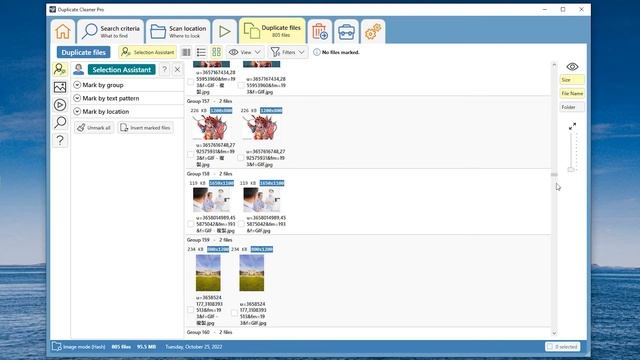The image size is (640, 360).
Task: Click the scrollbar up arrow
Action: pos(554,64)
